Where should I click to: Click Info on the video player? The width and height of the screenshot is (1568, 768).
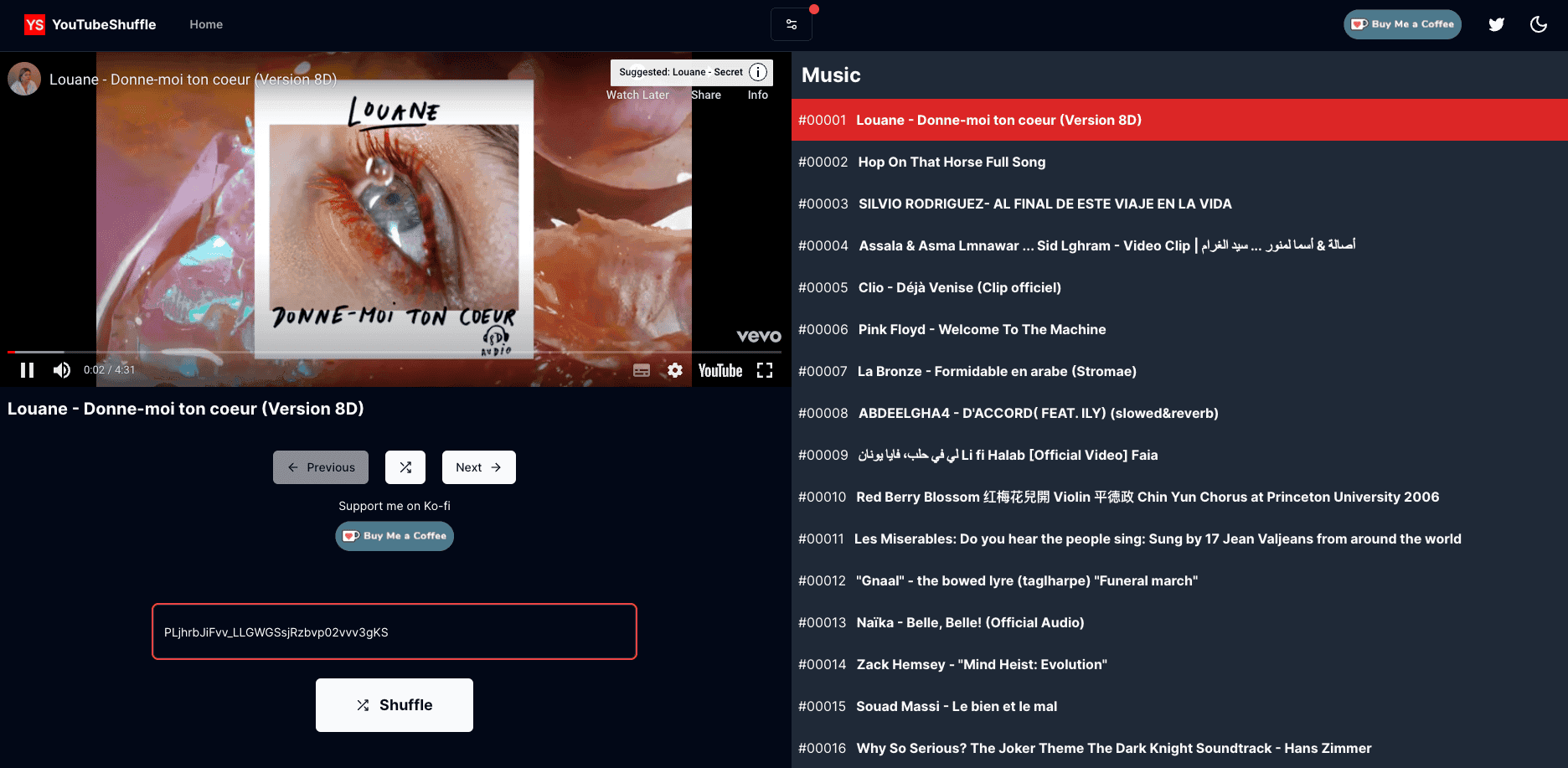[x=758, y=95]
